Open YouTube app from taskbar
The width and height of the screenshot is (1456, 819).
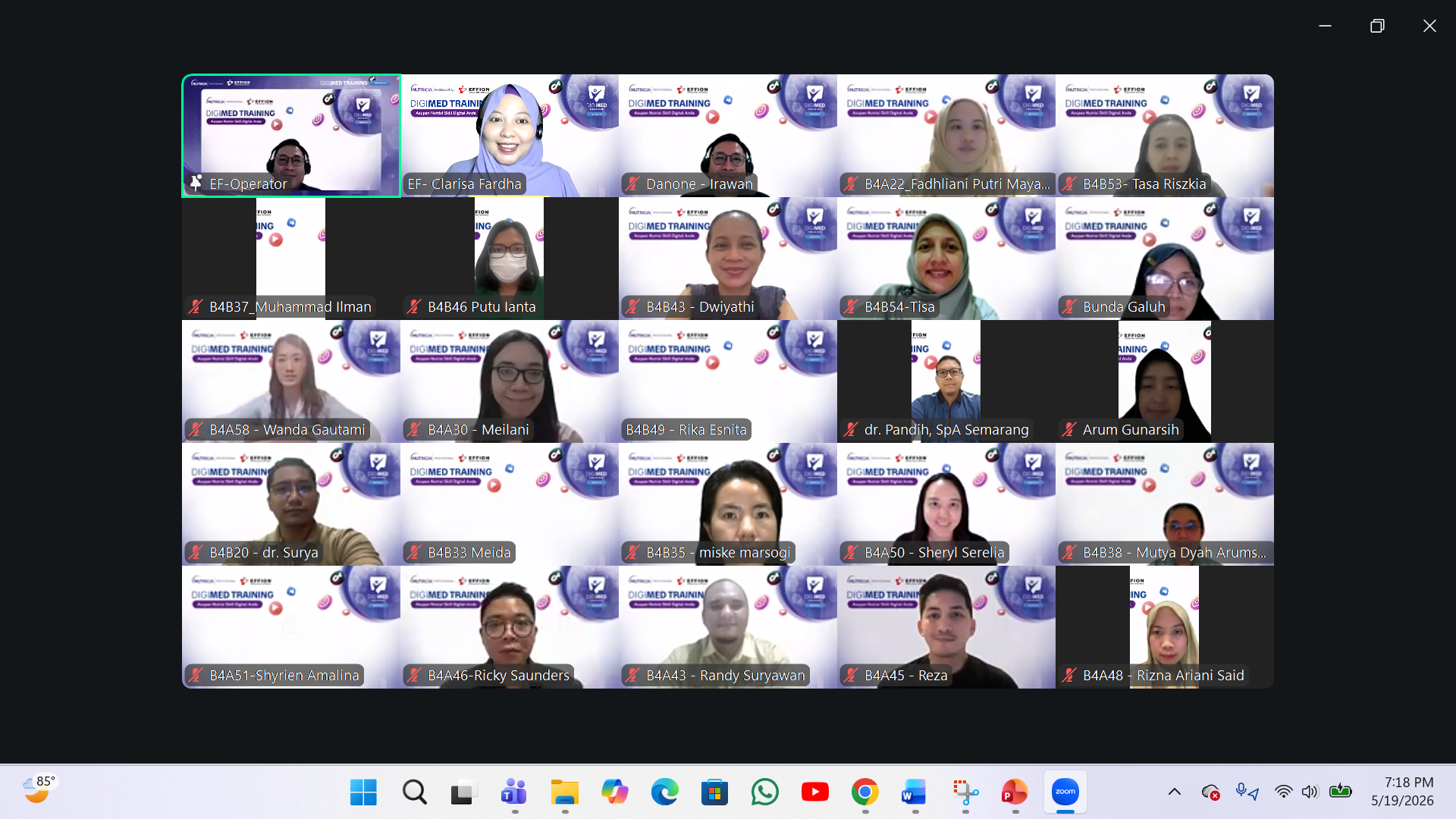tap(814, 792)
